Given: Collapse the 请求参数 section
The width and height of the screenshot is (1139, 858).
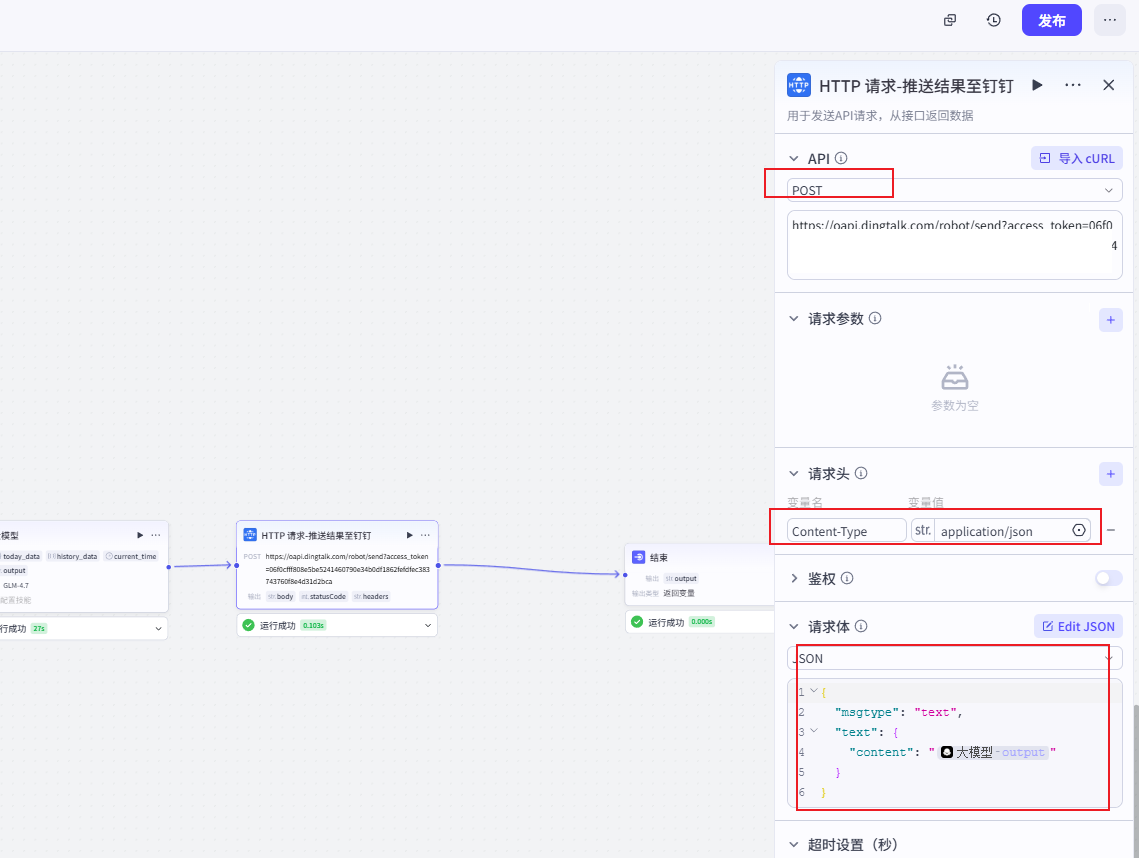Looking at the screenshot, I should click(x=794, y=318).
